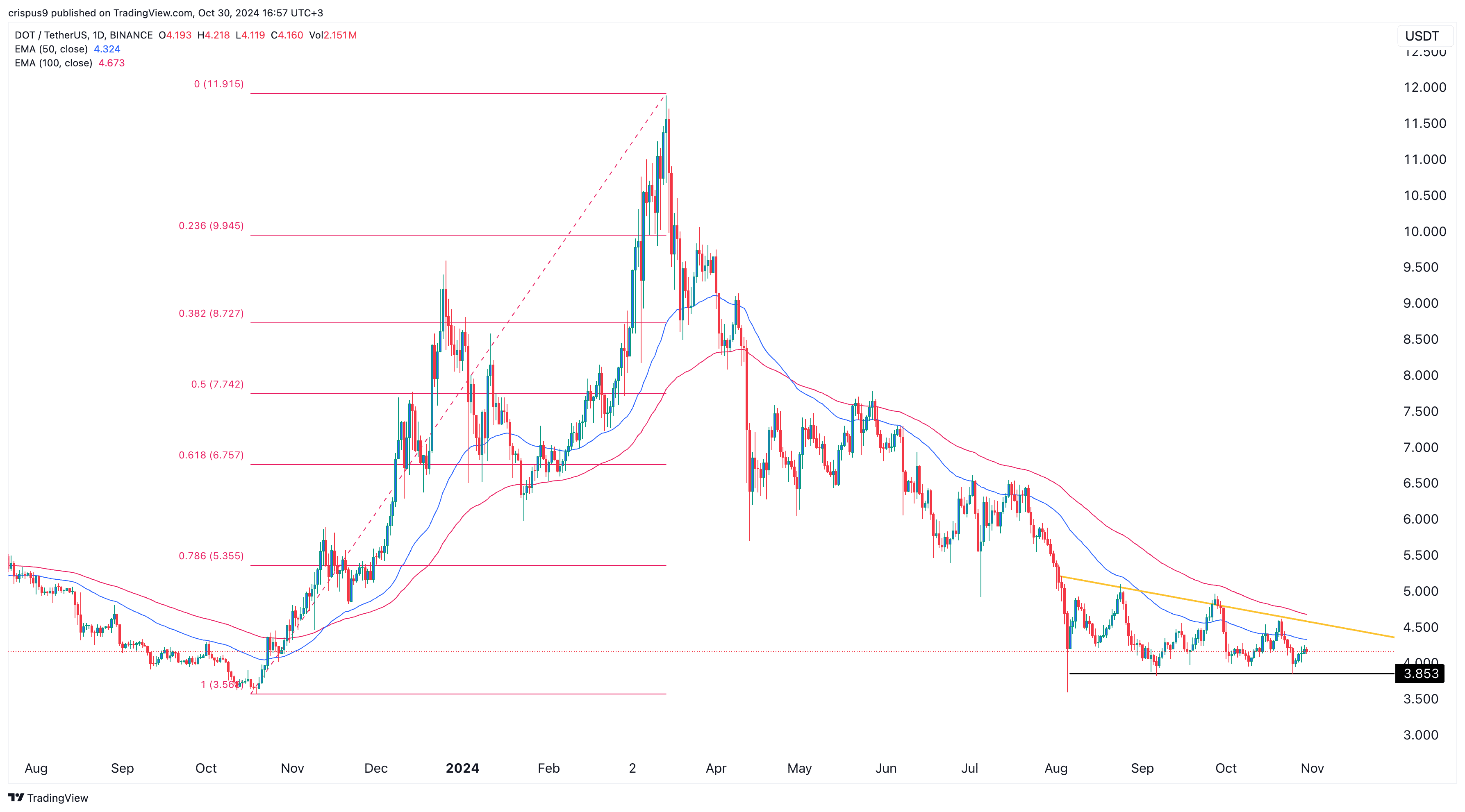Click the Feb label on time axis

549,768
